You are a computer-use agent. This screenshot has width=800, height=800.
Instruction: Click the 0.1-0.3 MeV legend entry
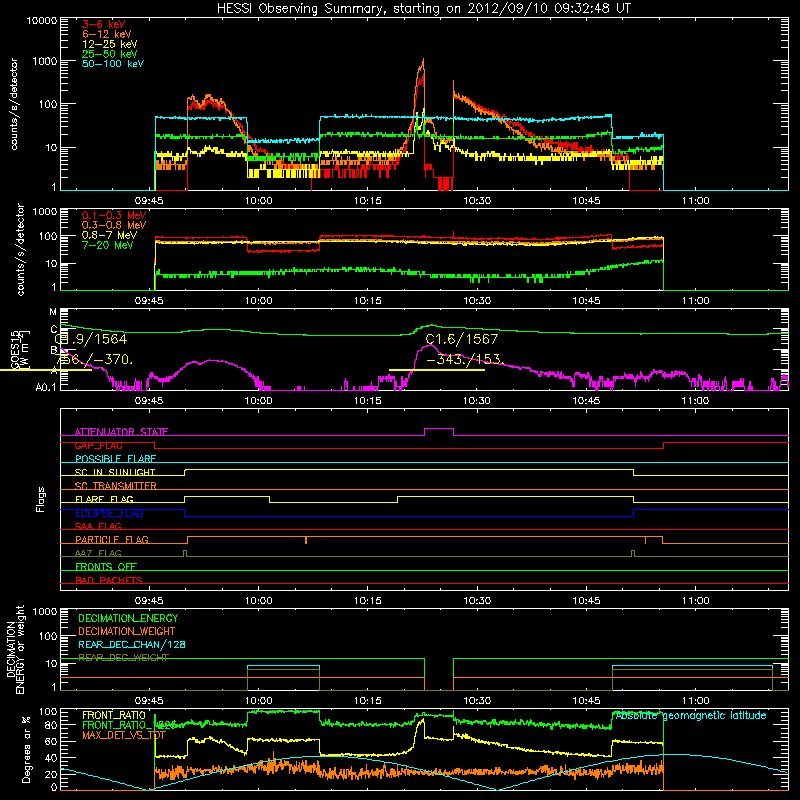tap(114, 215)
